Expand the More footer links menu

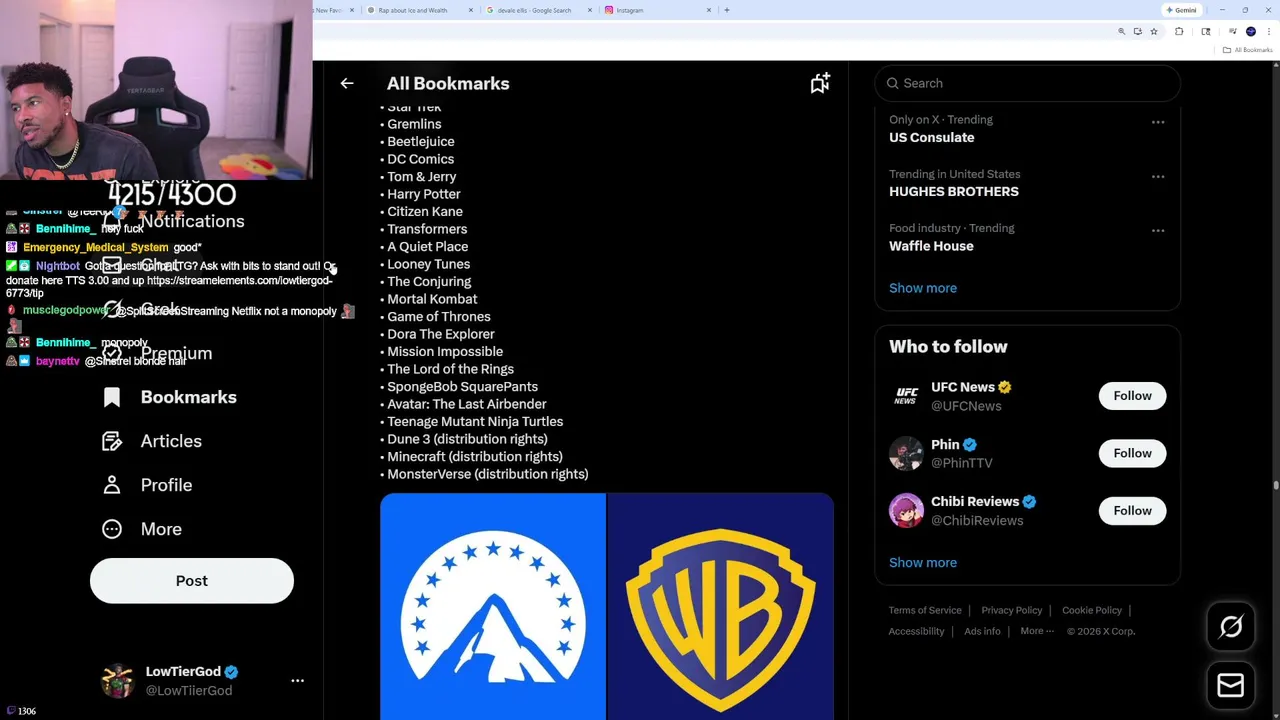1037,631
